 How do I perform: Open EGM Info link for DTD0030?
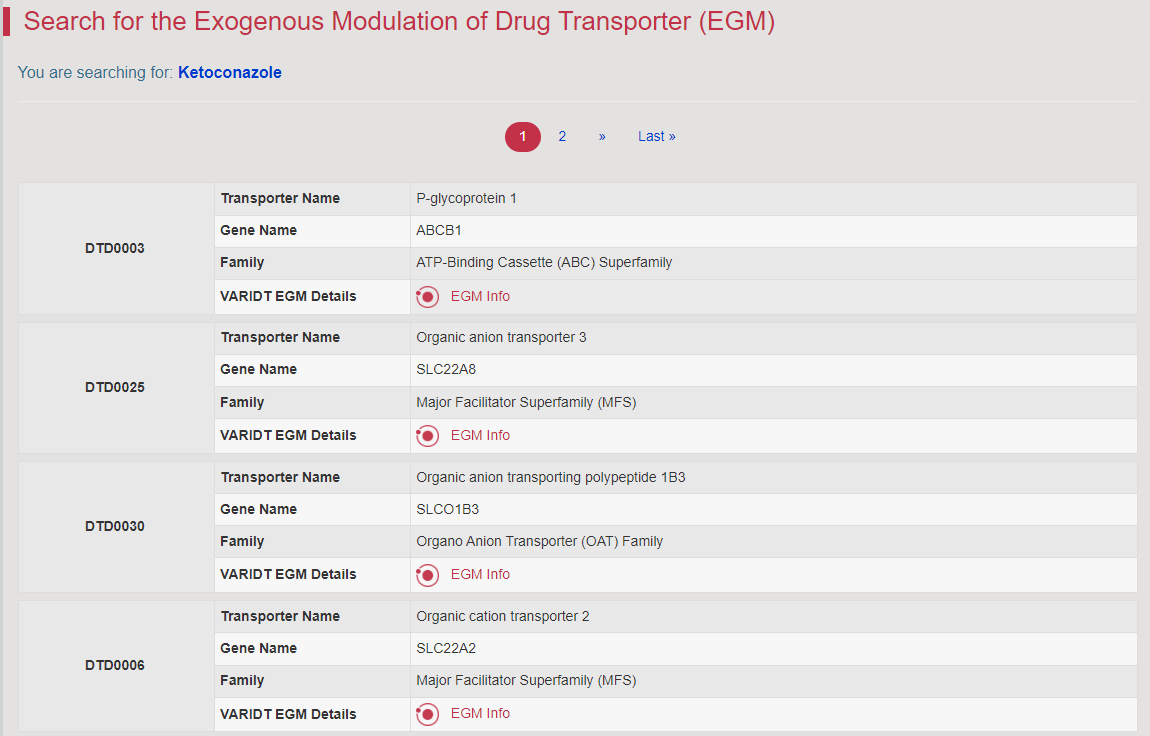(x=480, y=574)
